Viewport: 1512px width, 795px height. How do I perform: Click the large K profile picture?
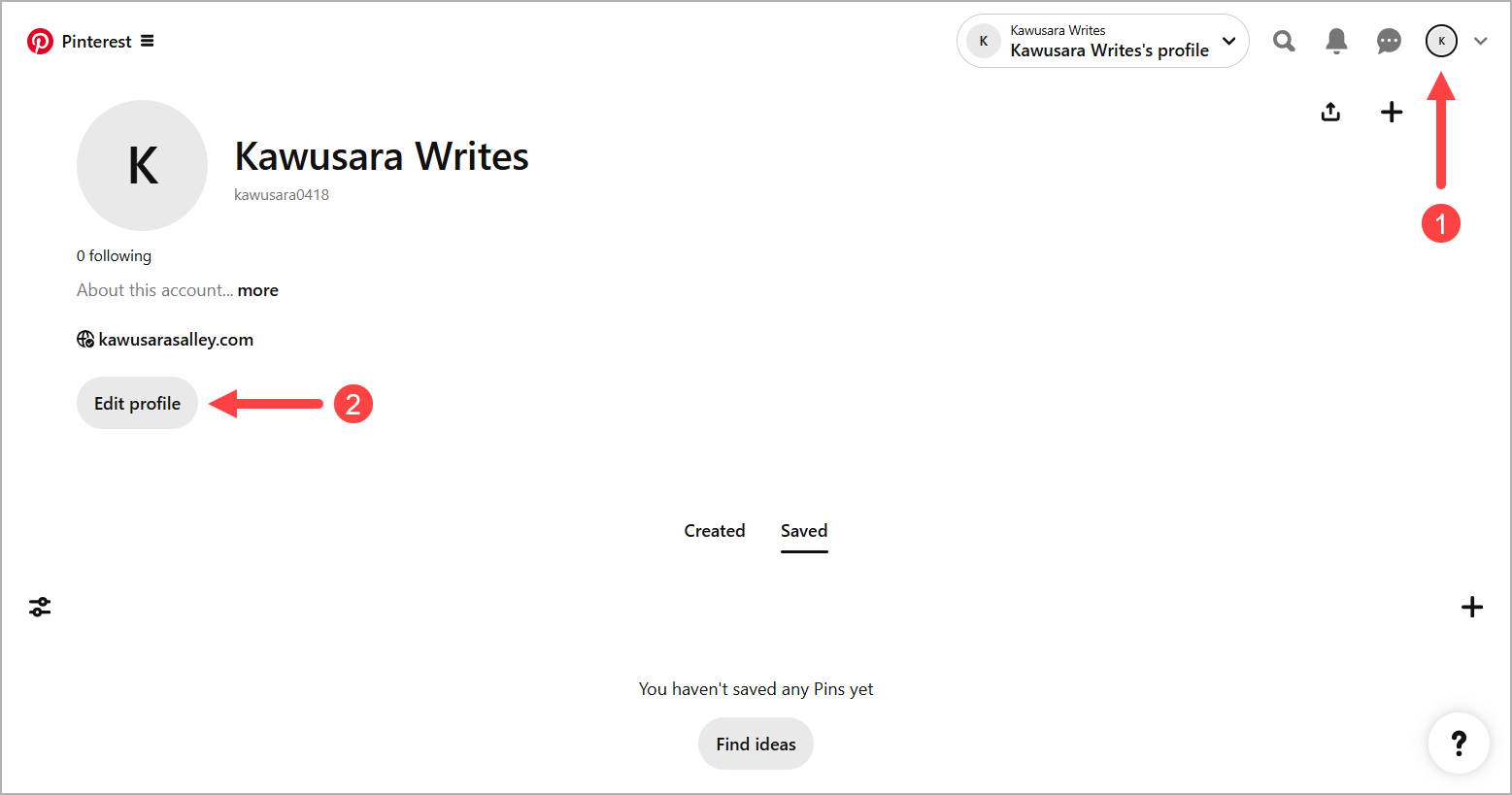point(142,165)
